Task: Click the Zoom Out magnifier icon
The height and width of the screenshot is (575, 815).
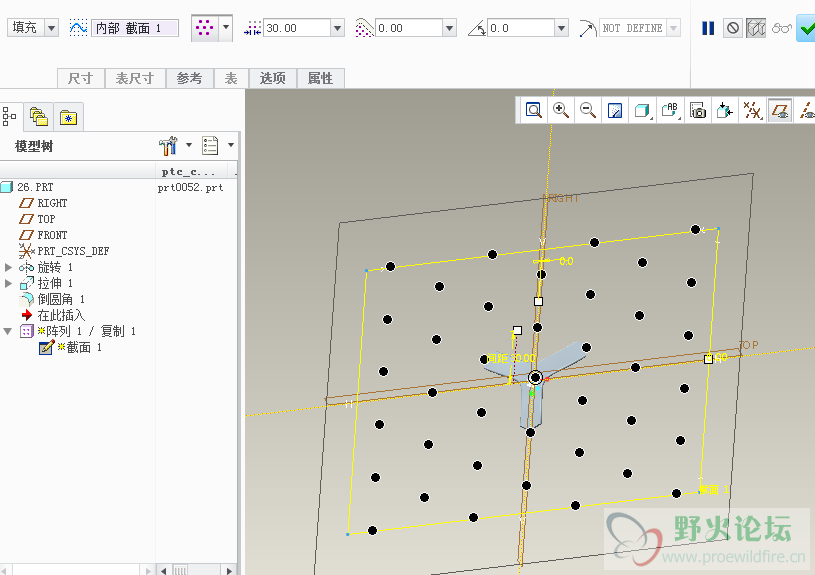Action: point(588,111)
